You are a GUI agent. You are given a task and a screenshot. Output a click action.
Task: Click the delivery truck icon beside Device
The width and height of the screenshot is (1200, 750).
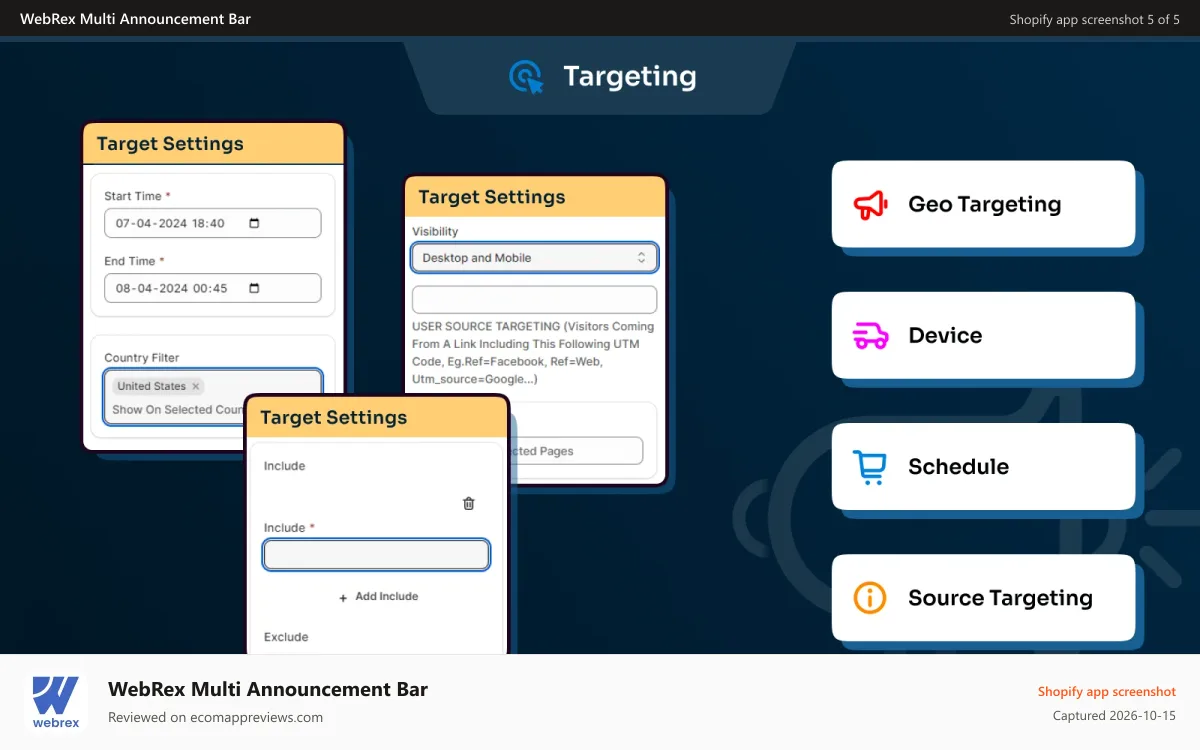870,335
